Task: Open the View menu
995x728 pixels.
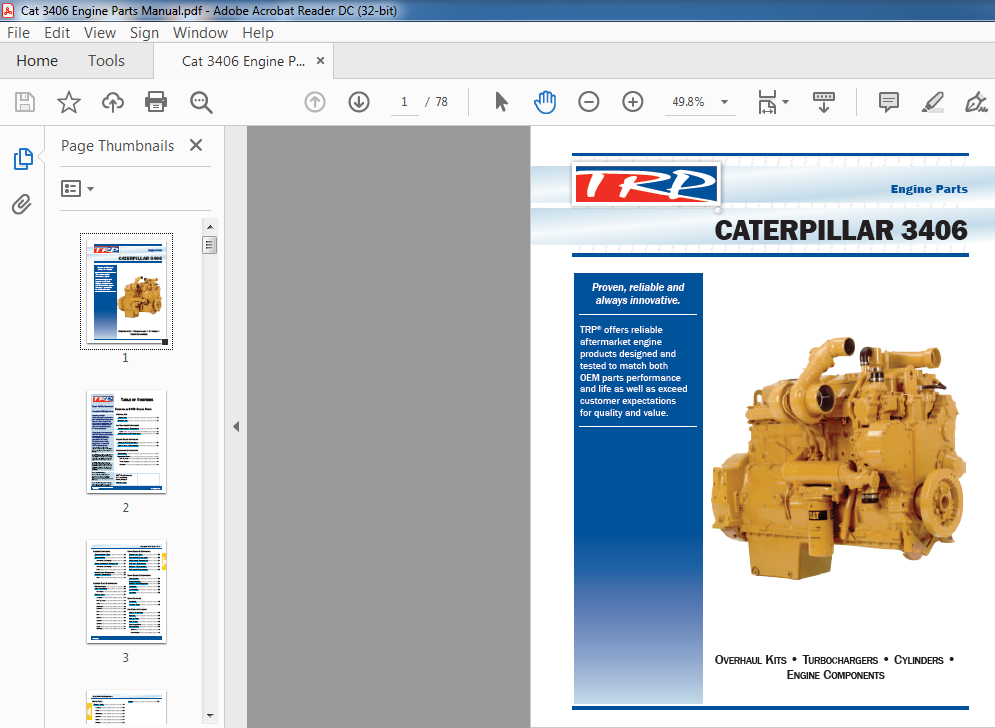Action: point(100,33)
